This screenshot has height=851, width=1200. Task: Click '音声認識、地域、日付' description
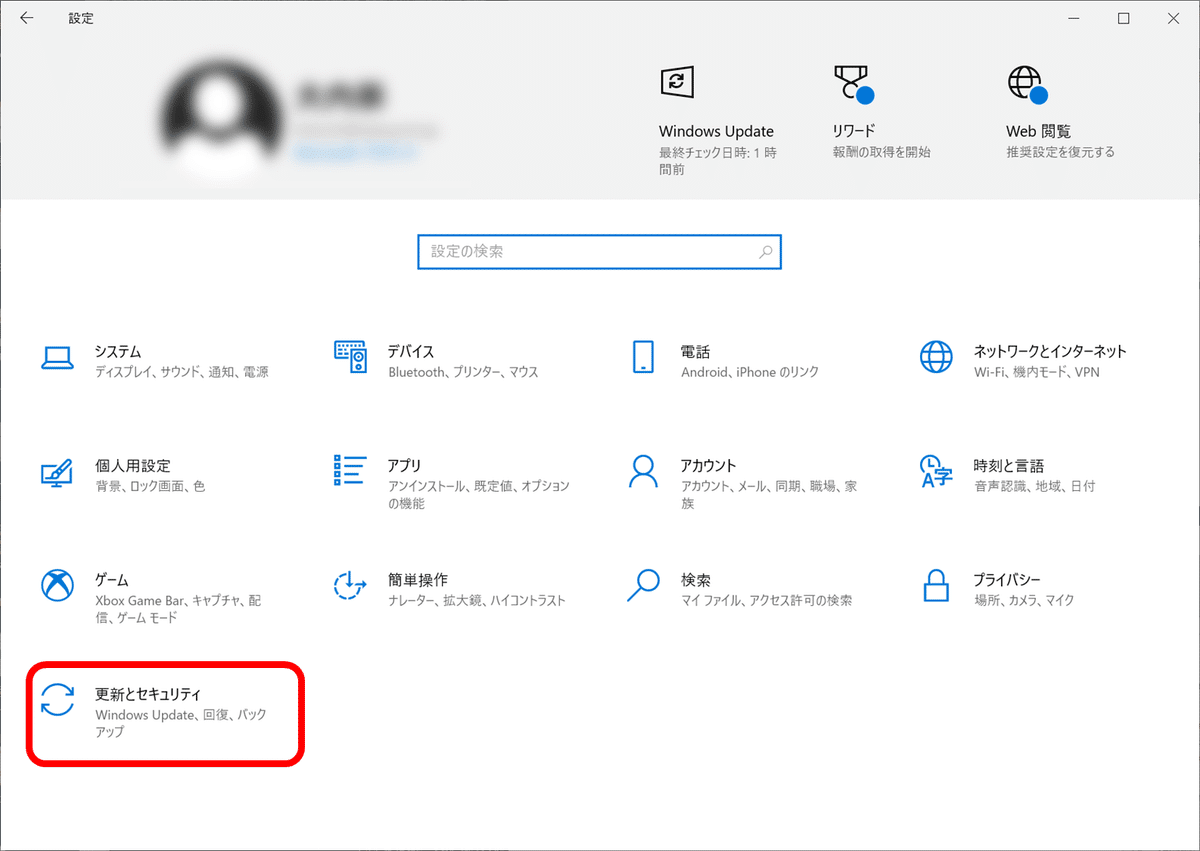1034,486
